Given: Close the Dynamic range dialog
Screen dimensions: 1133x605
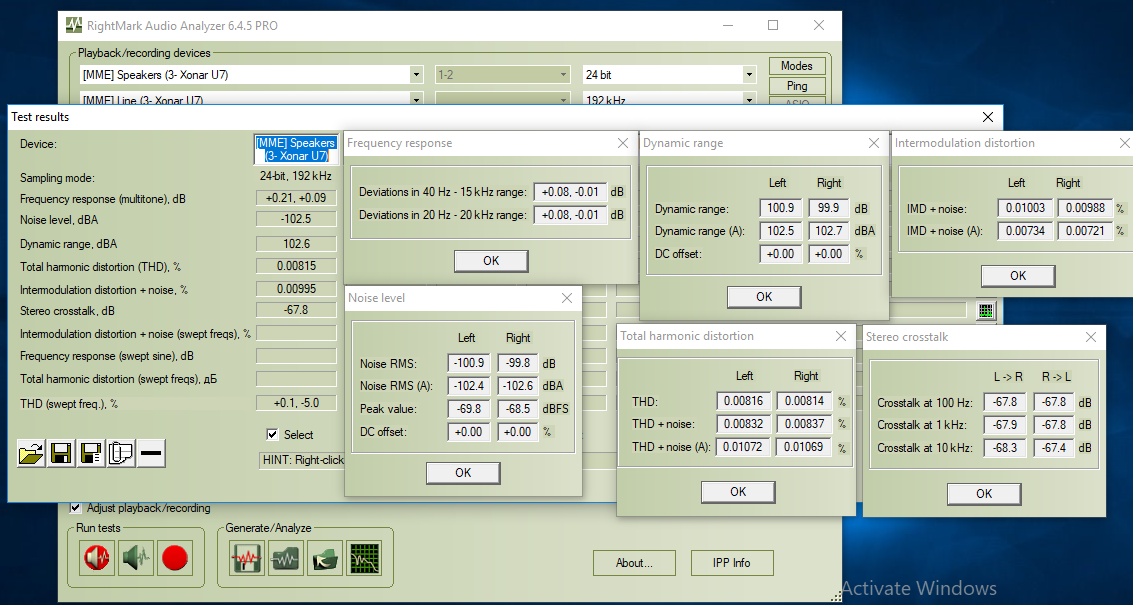Looking at the screenshot, I should tap(874, 143).
